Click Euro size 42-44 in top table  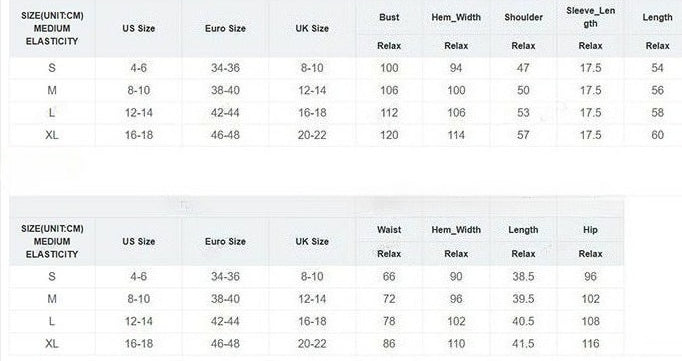(225, 113)
